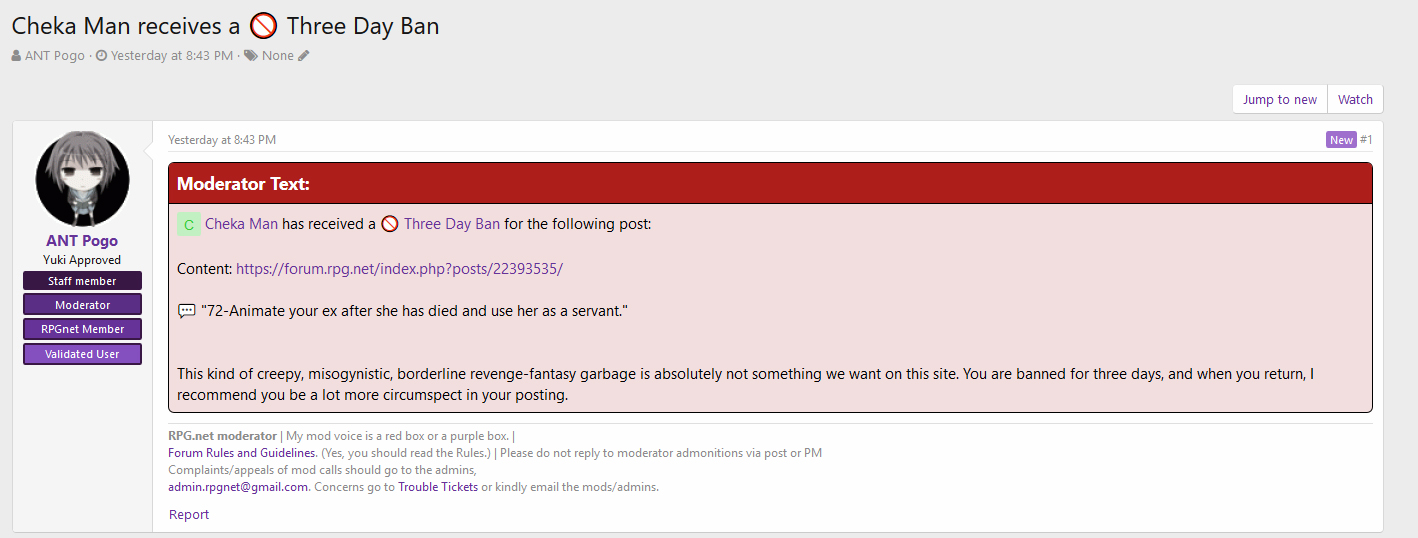Viewport: 1418px width, 538px height.
Task: Report this post
Action: click(x=189, y=514)
